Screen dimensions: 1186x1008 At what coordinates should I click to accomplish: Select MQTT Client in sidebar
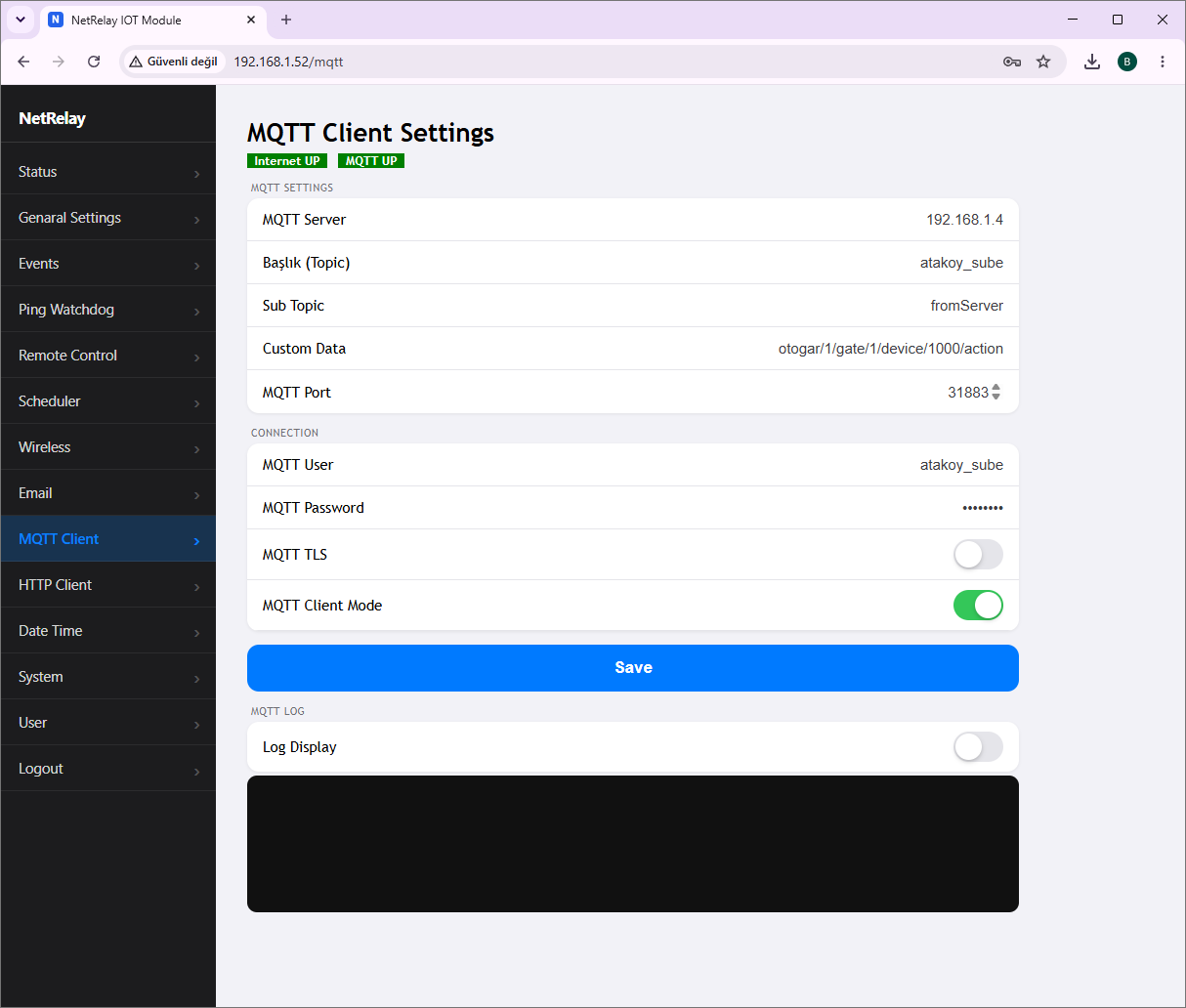tap(108, 539)
